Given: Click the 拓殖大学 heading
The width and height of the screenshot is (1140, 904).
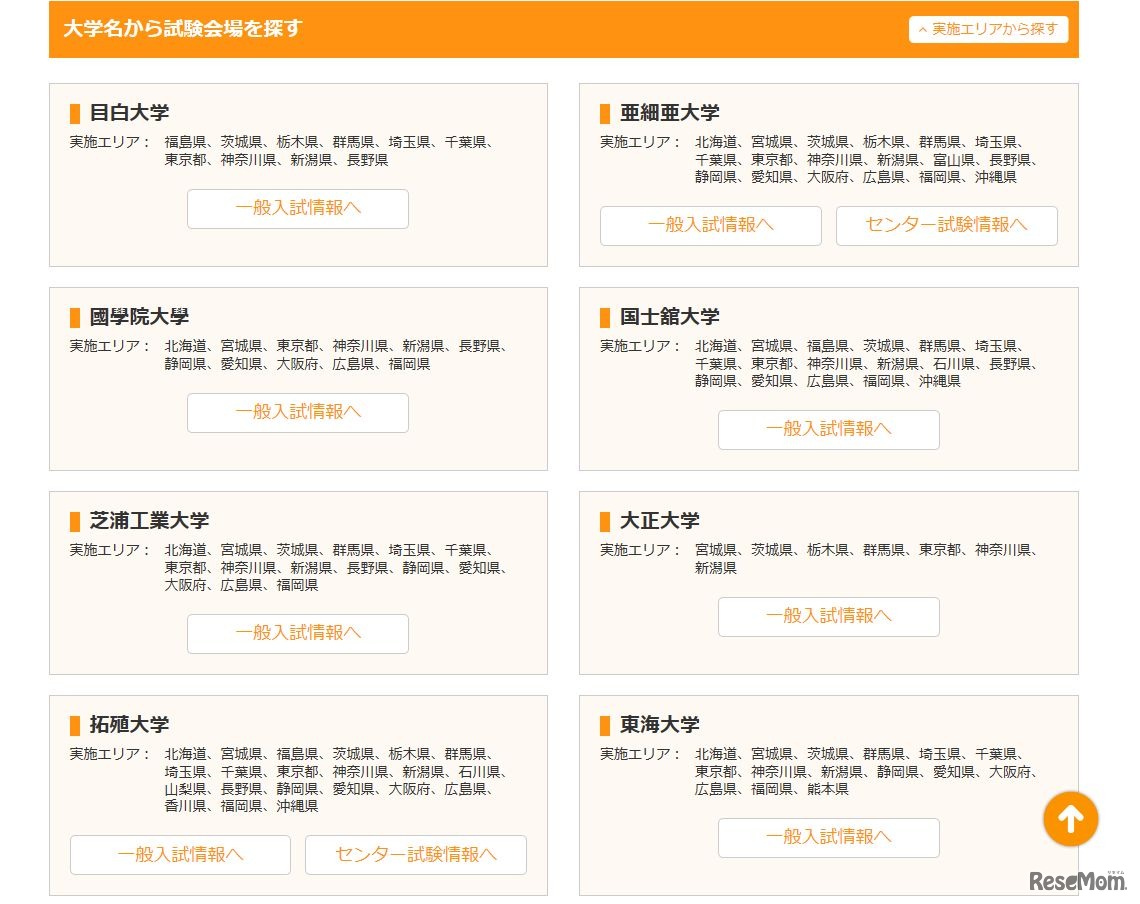Looking at the screenshot, I should [x=129, y=724].
